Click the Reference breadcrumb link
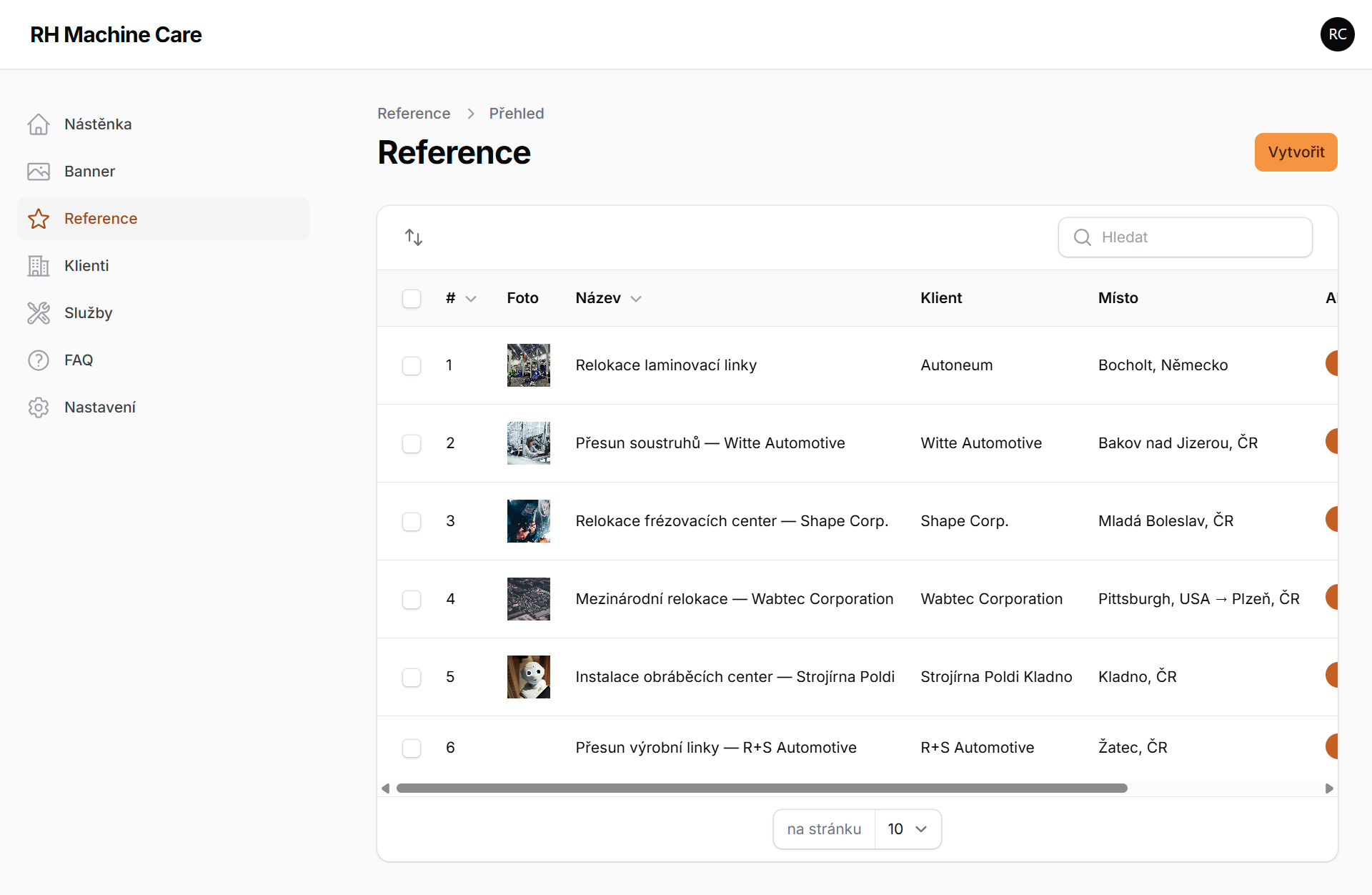 [414, 114]
